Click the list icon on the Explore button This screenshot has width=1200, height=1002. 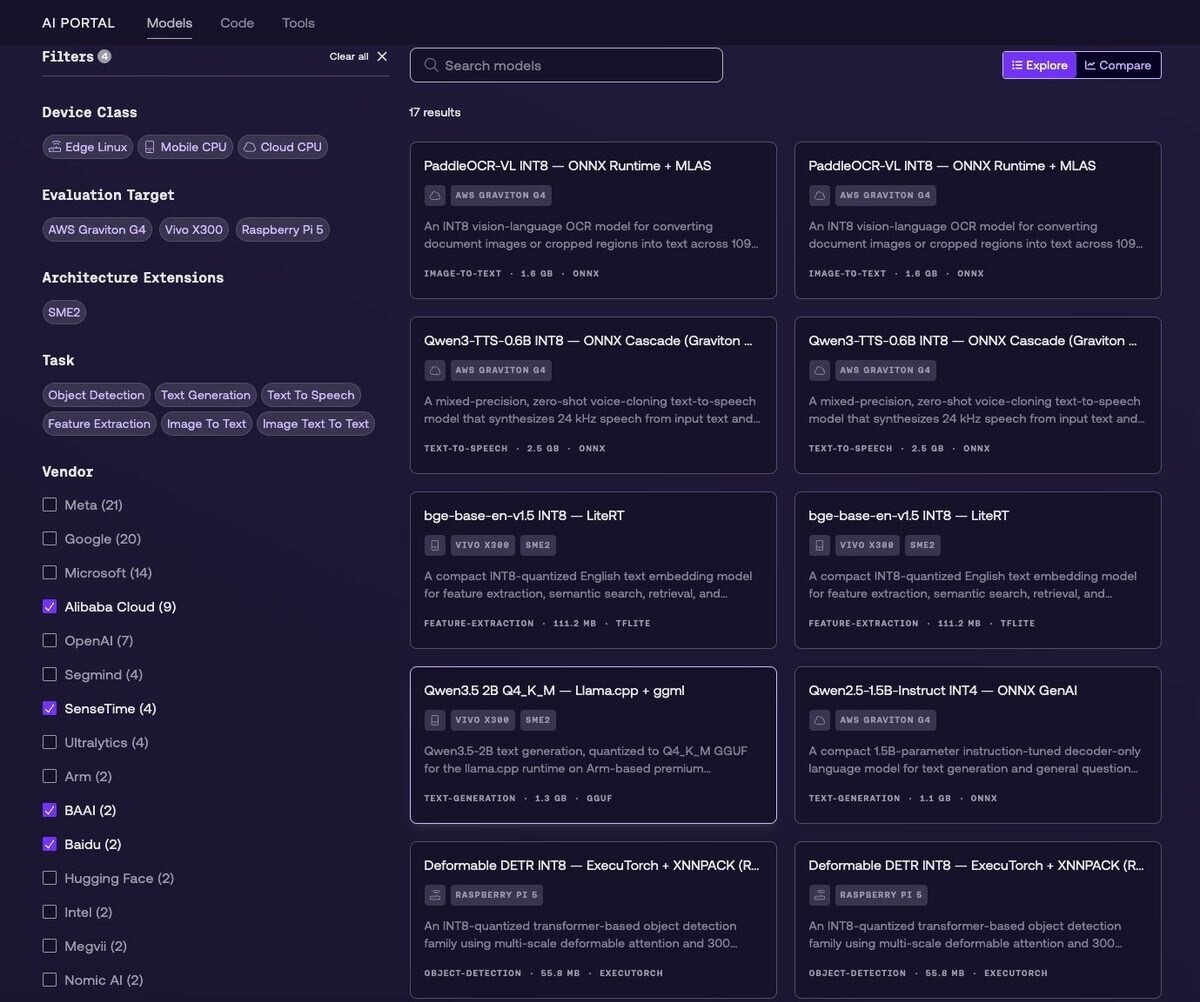(x=1017, y=65)
